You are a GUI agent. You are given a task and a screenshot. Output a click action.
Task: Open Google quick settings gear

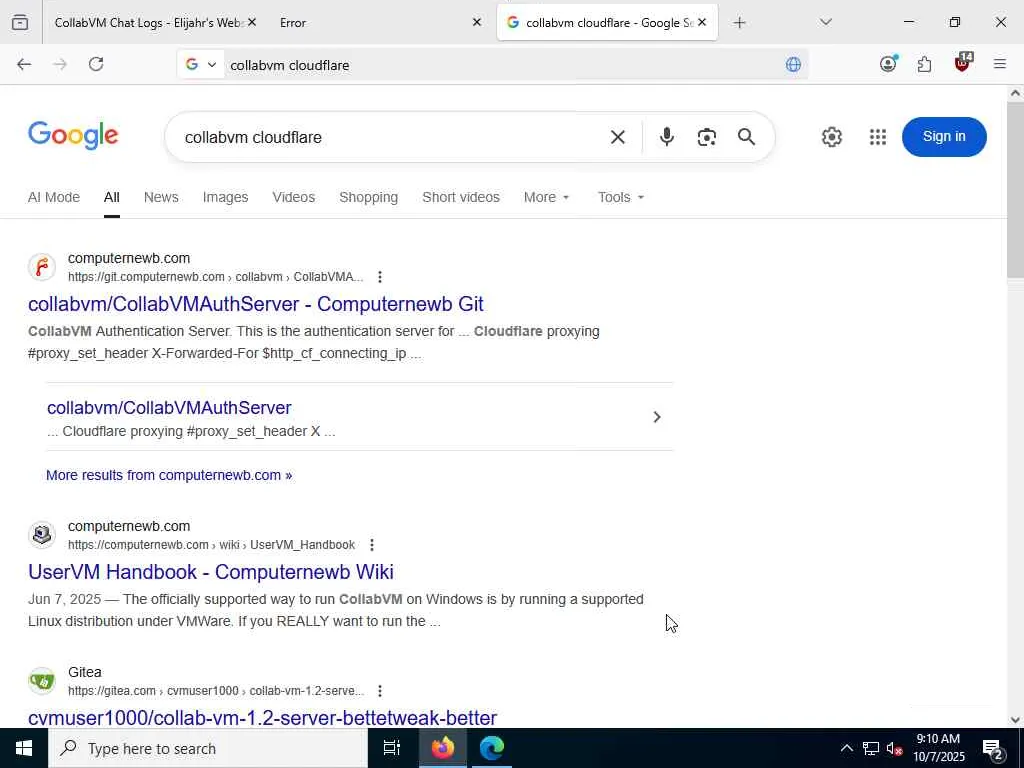click(x=831, y=137)
